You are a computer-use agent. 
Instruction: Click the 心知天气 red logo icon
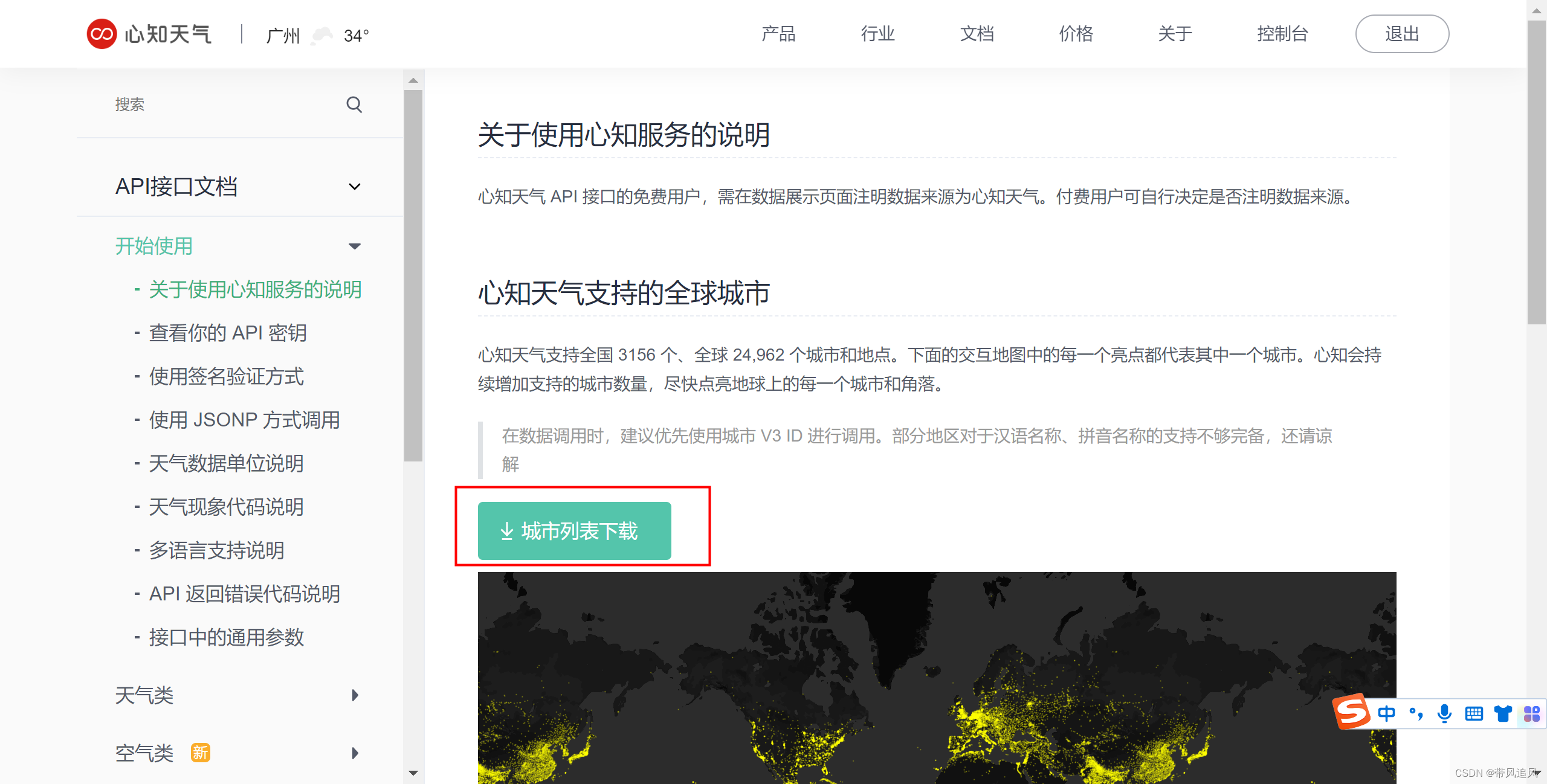[x=102, y=34]
